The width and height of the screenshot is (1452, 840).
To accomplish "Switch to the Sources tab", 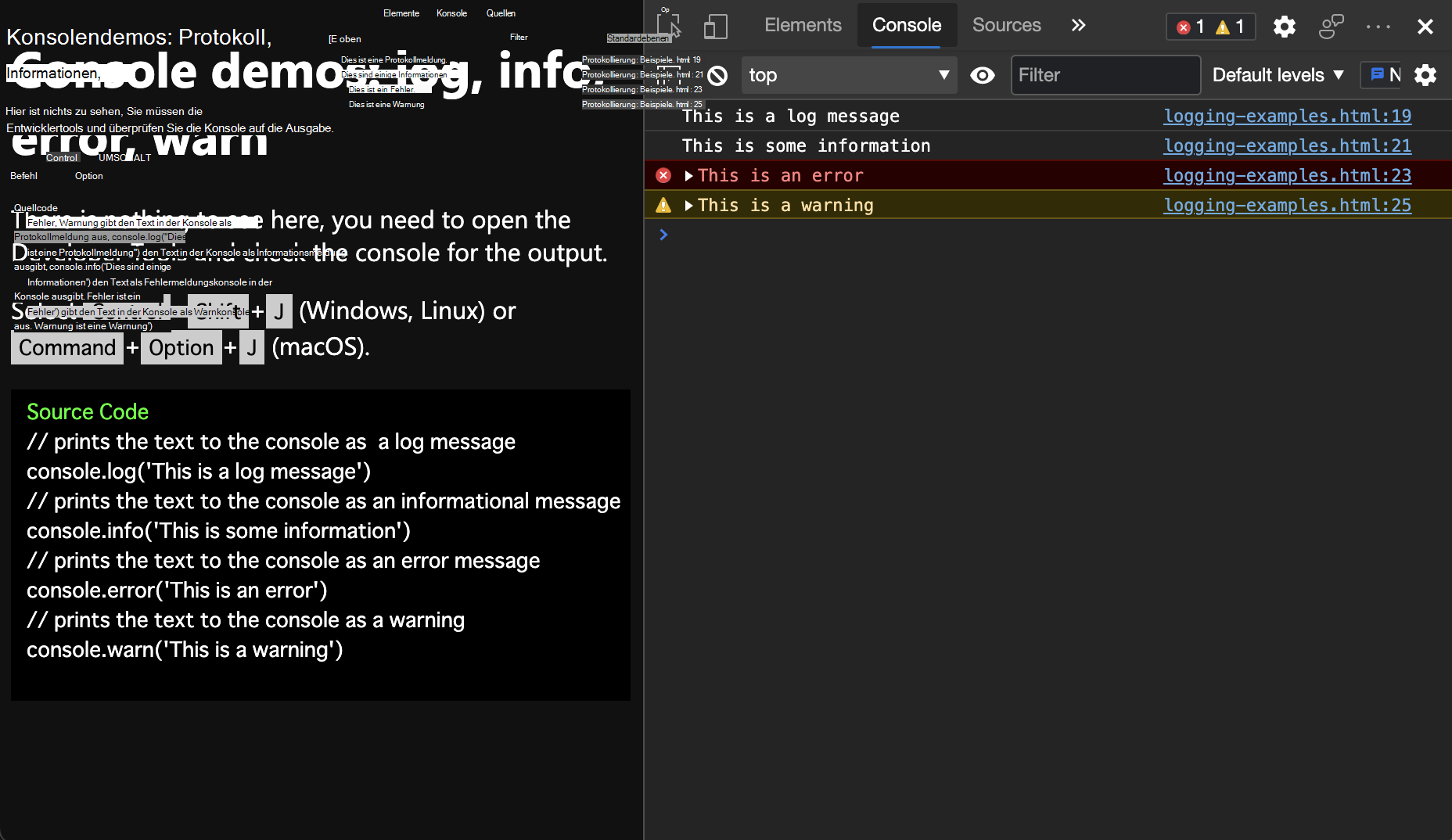I will click(x=1006, y=25).
